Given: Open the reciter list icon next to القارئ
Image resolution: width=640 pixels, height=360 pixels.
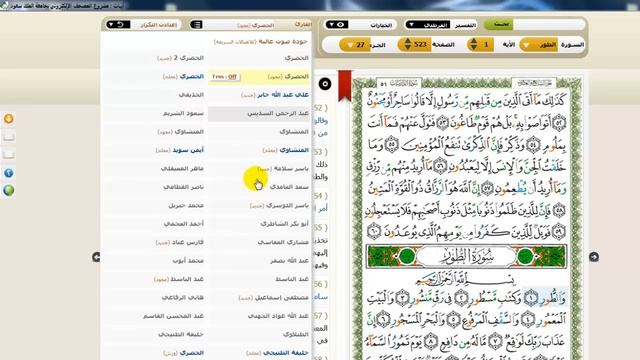Looking at the screenshot, I should click(x=196, y=25).
